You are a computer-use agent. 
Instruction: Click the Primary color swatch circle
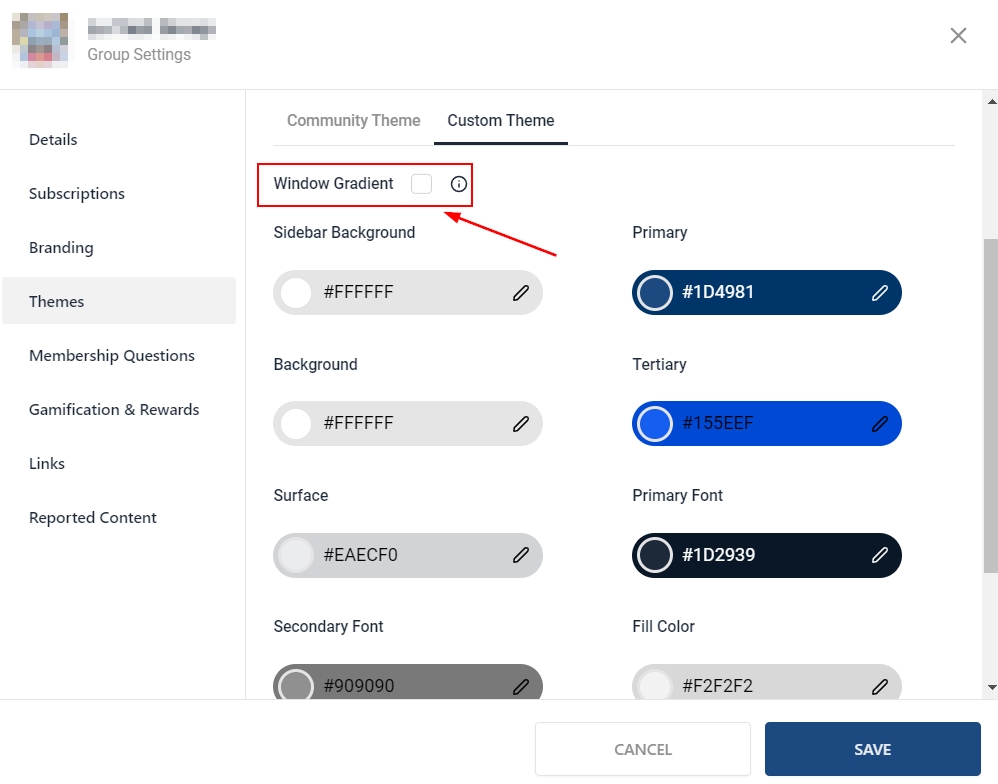click(x=655, y=293)
